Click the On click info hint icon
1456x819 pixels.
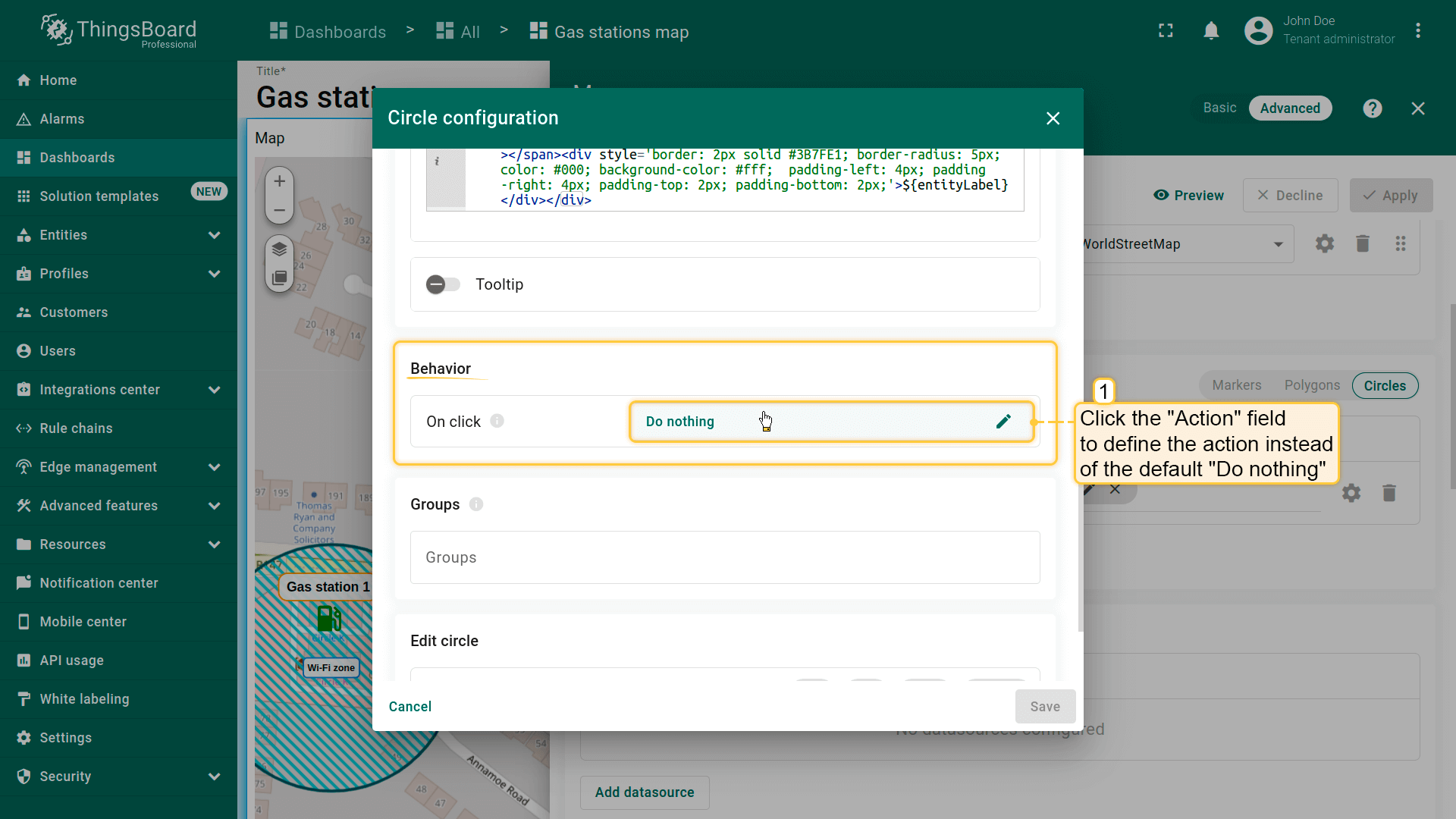[x=497, y=421]
